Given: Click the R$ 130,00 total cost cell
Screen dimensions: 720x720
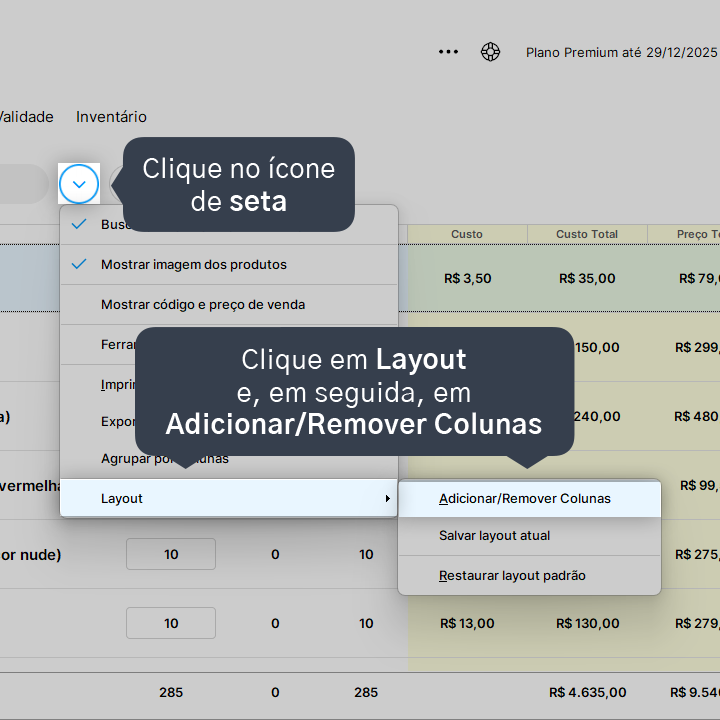Looking at the screenshot, I should (x=587, y=623).
